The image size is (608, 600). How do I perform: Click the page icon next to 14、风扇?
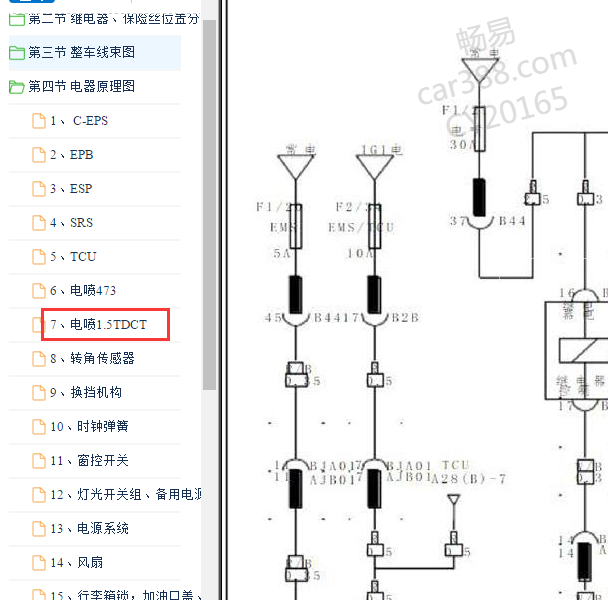coord(39,562)
